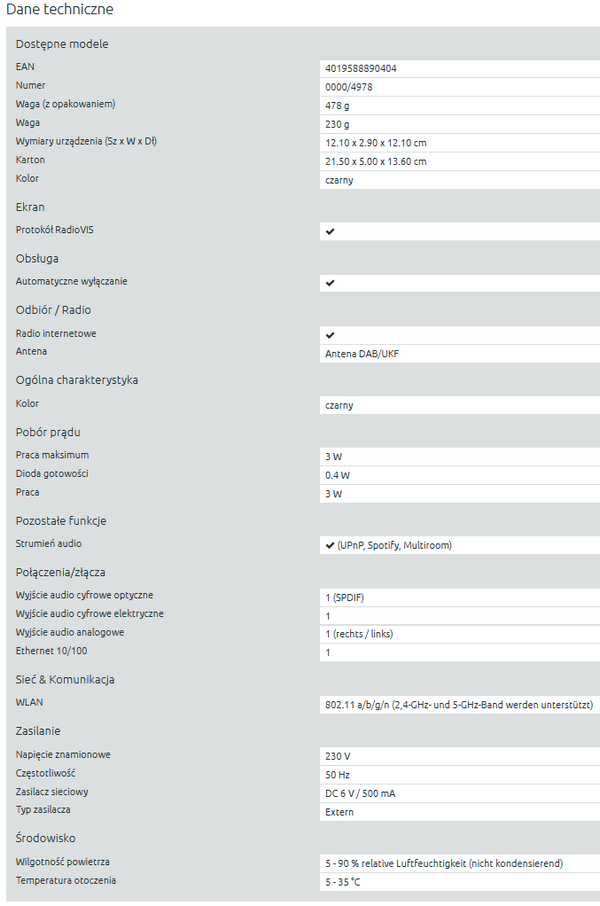
Task: Click the "Pobór prądu" section header
Action: click(48, 432)
